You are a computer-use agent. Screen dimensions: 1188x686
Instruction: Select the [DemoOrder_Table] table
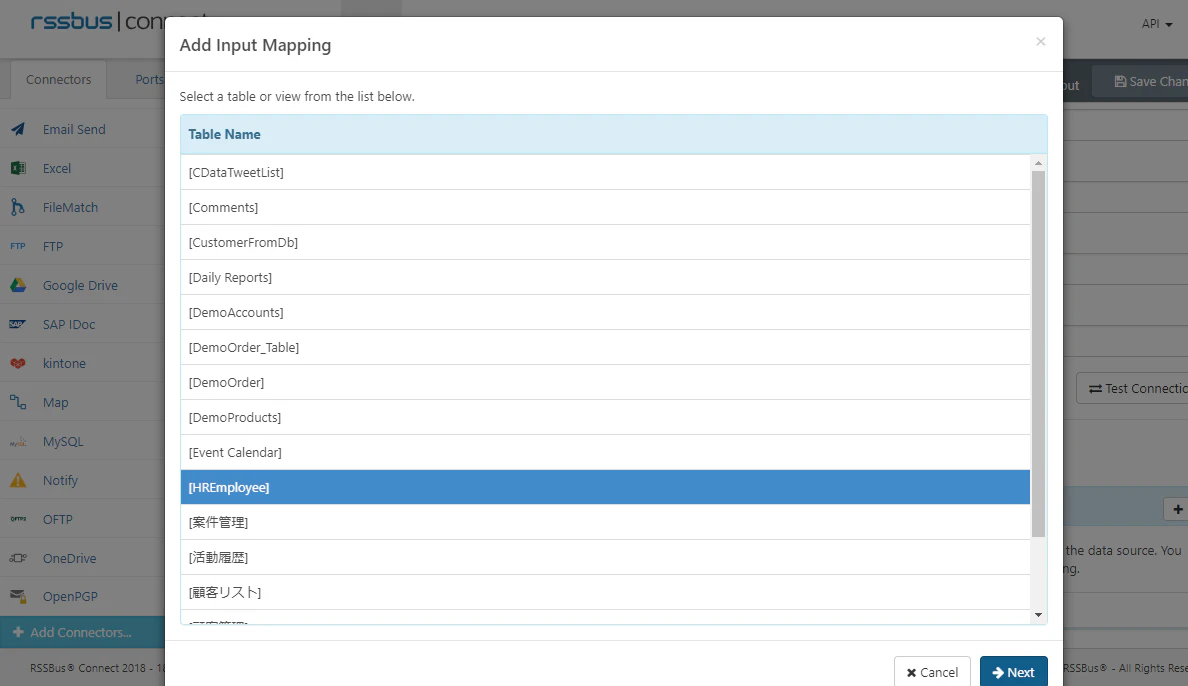[x=605, y=347]
